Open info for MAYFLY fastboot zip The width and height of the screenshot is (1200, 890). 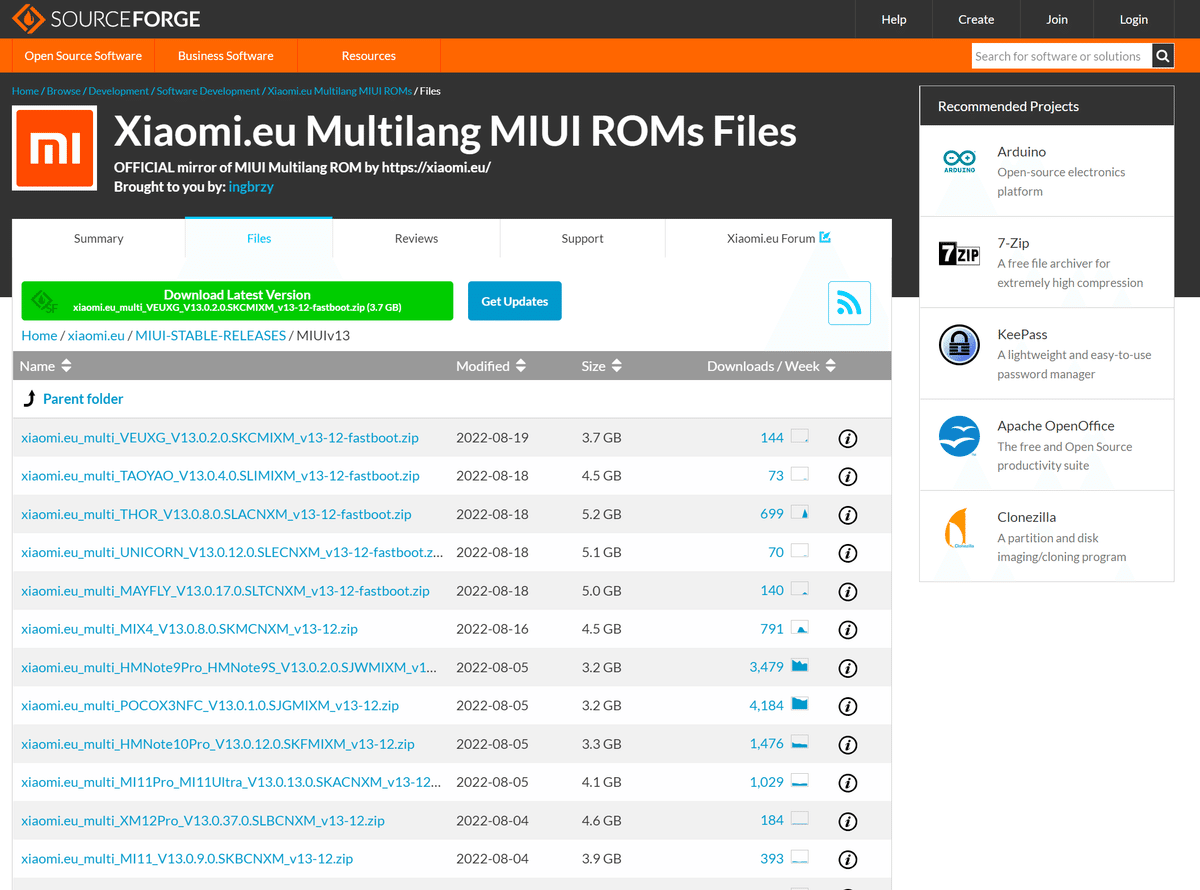[848, 592]
